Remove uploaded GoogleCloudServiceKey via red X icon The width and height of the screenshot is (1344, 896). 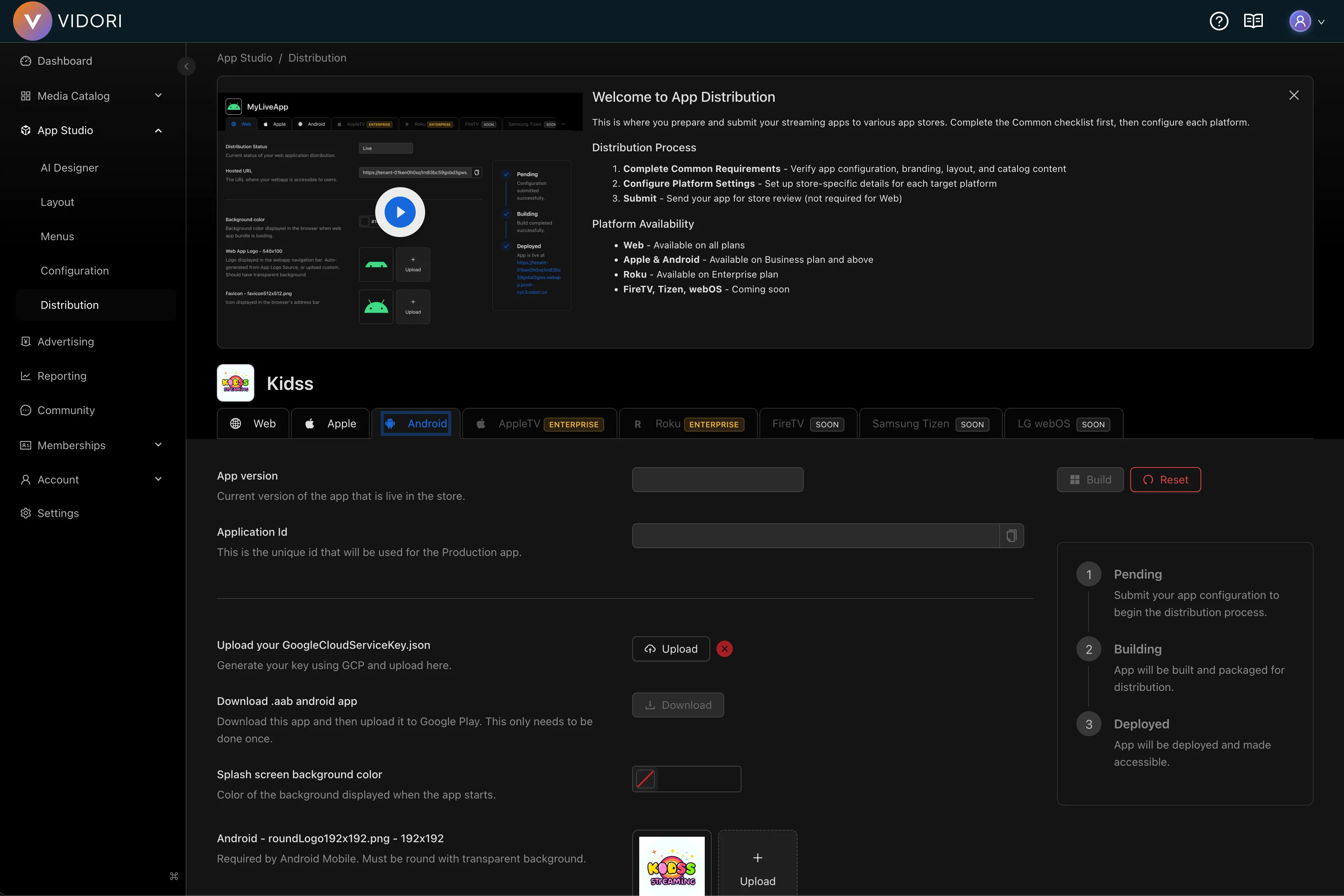click(725, 648)
